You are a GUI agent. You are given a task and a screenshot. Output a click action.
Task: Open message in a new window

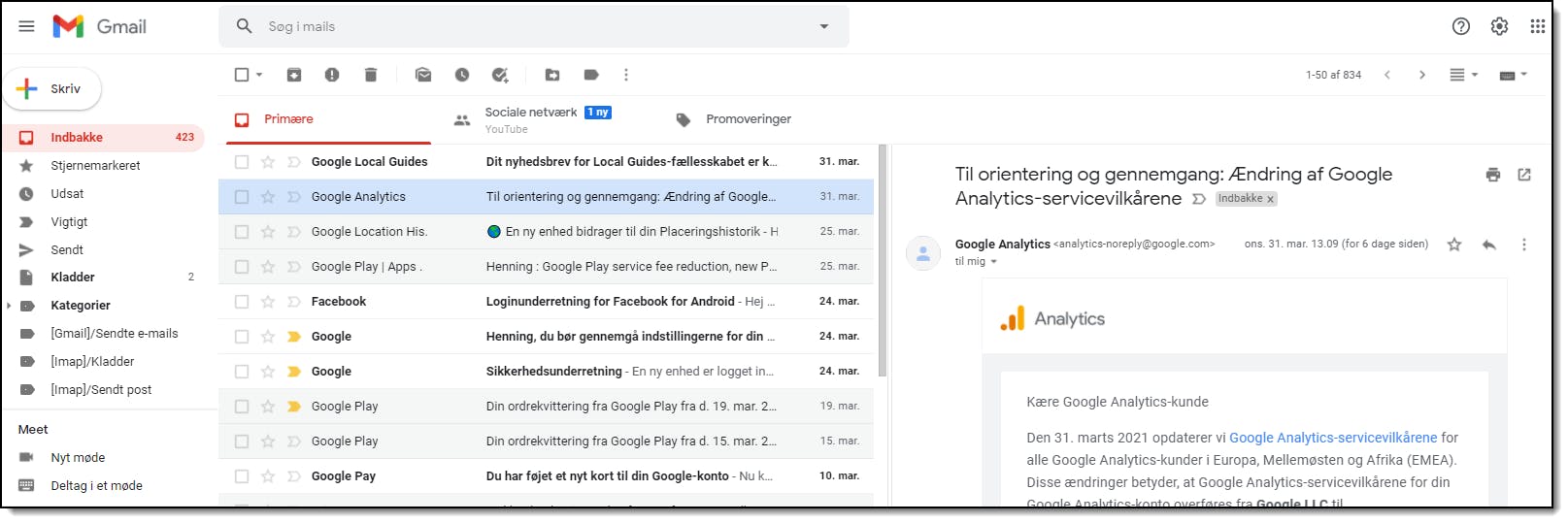pos(1524,175)
